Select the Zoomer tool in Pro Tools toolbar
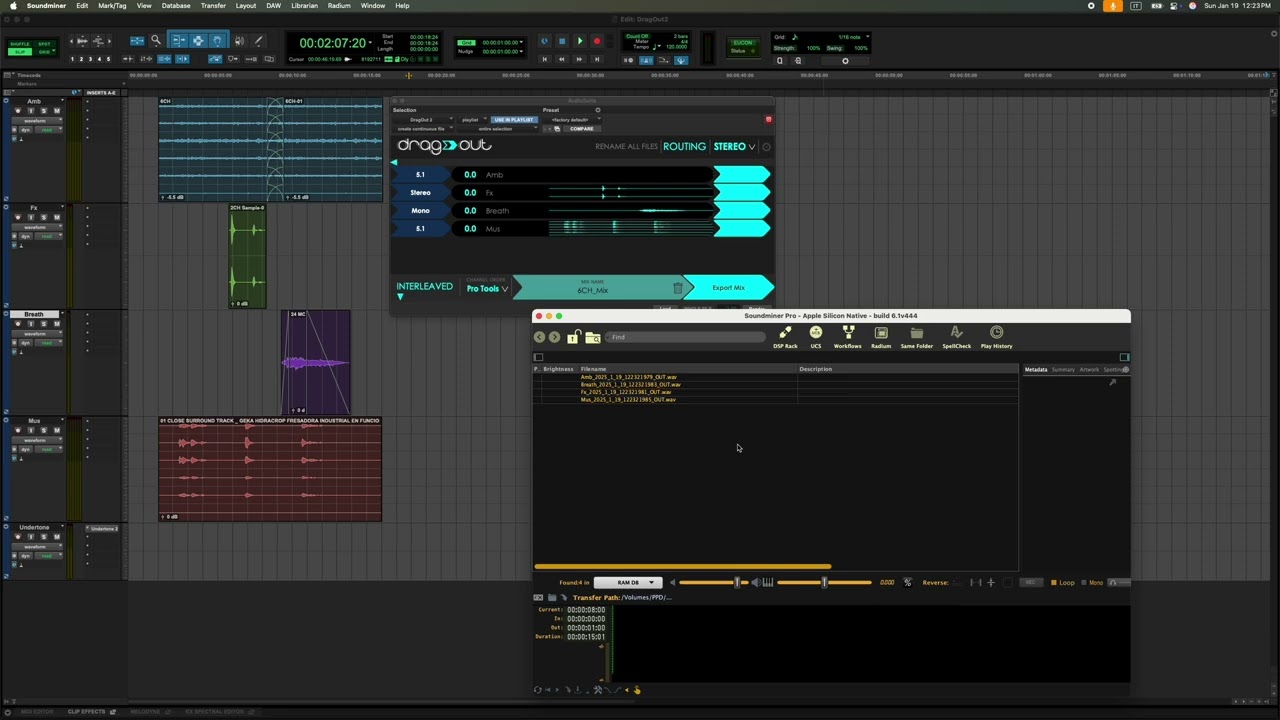Screen dimensions: 1280x720 coord(156,41)
